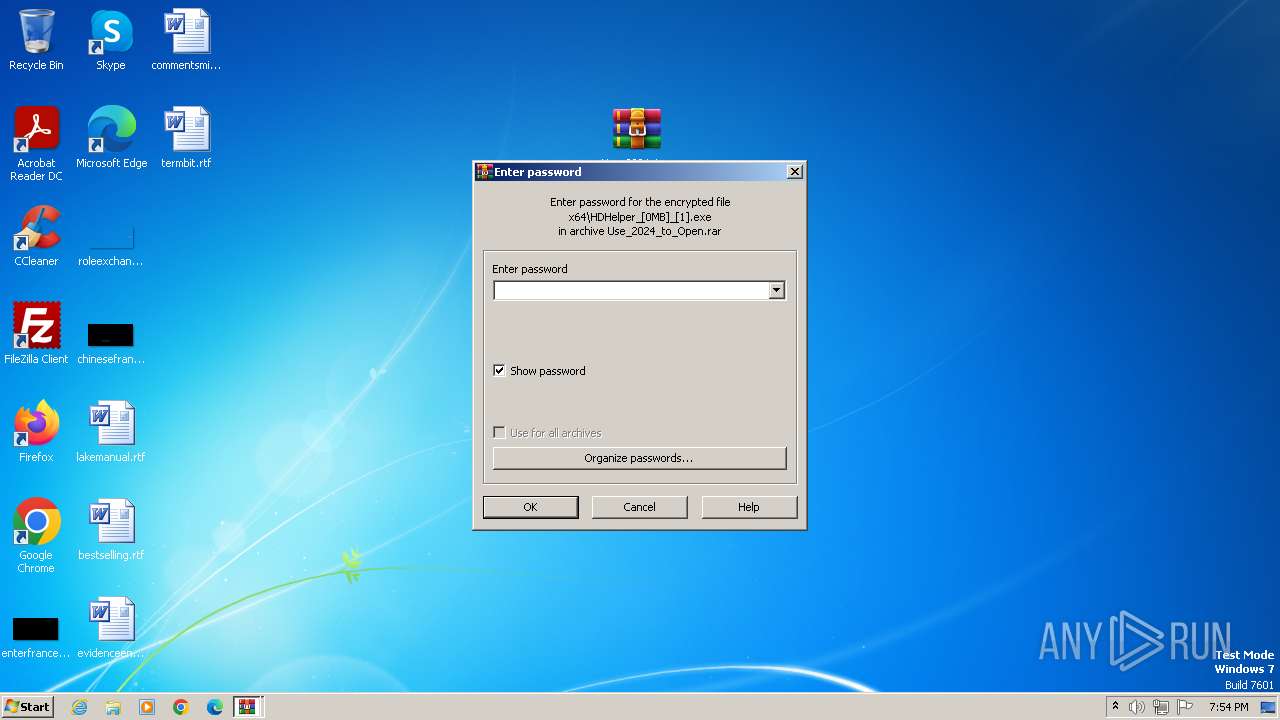The image size is (1280, 720).
Task: Open FileZilla Client shortcut
Action: click(x=36, y=333)
